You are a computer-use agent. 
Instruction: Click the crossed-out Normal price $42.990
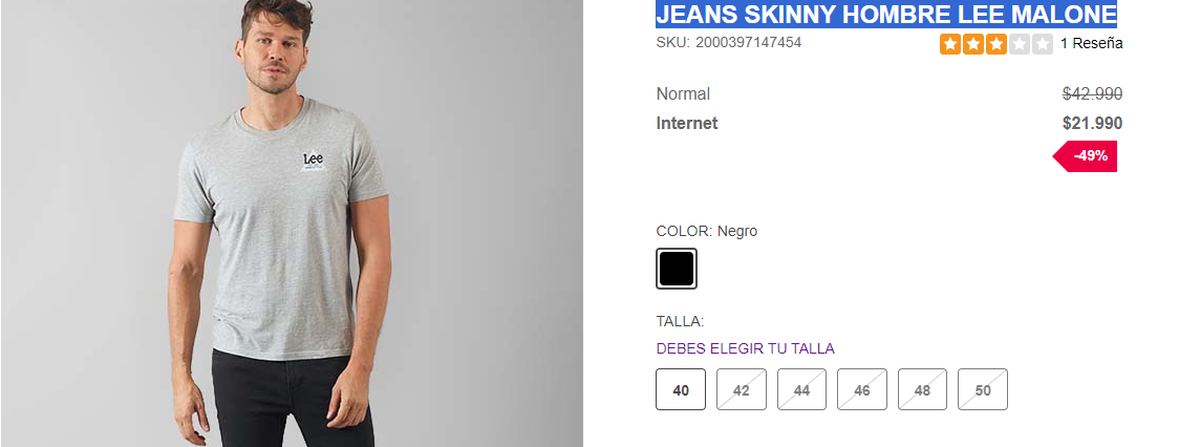(x=1092, y=94)
